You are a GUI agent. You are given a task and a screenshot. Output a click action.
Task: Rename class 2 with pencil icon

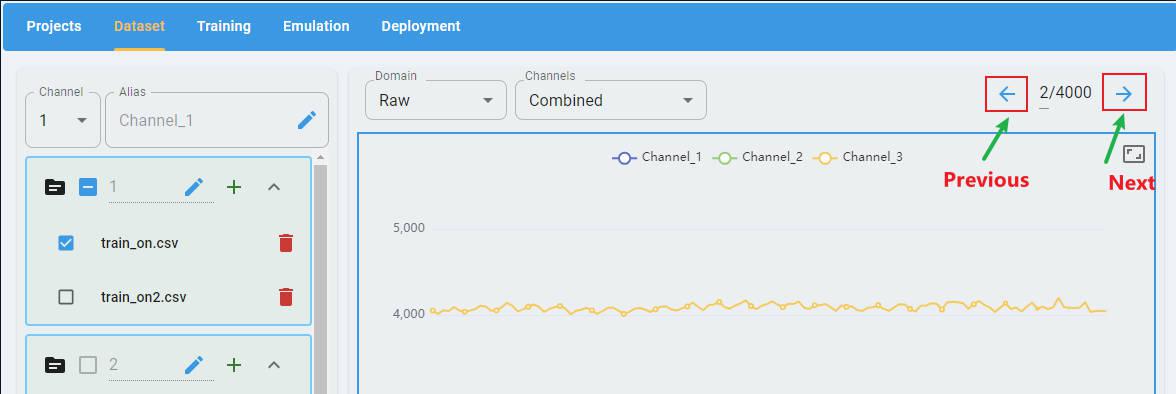194,365
